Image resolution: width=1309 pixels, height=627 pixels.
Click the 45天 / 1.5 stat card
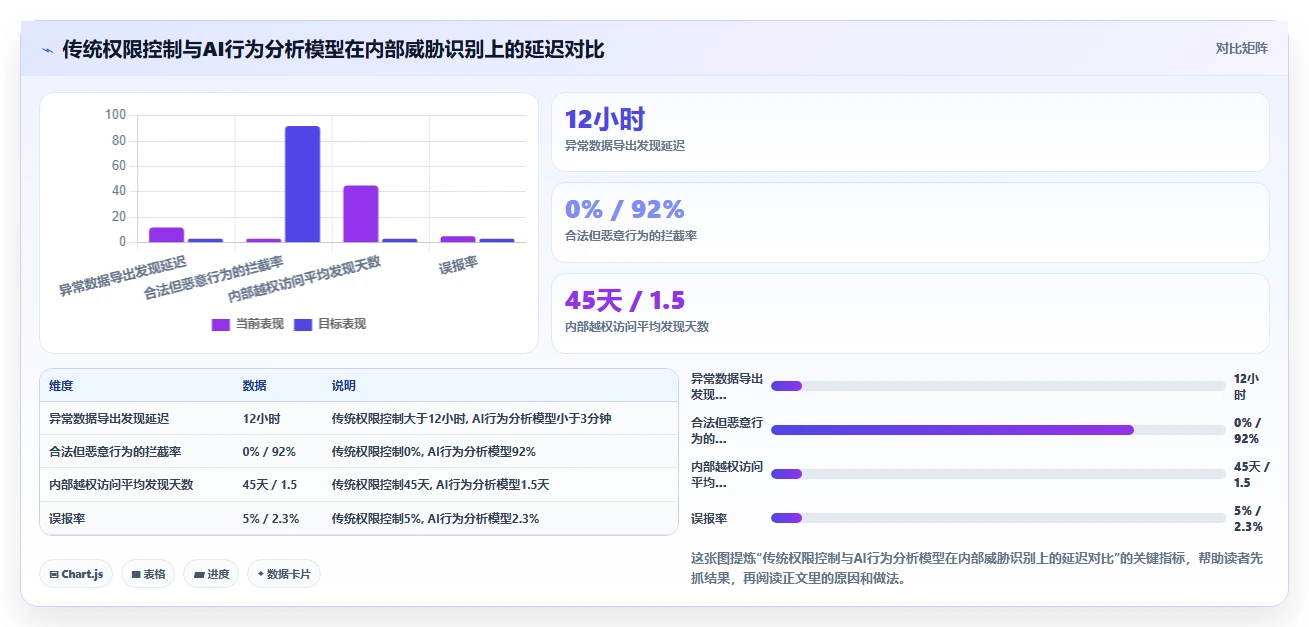coord(910,313)
